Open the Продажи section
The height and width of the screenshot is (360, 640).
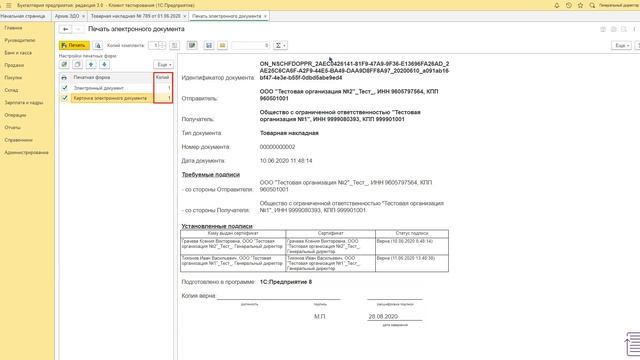point(14,65)
